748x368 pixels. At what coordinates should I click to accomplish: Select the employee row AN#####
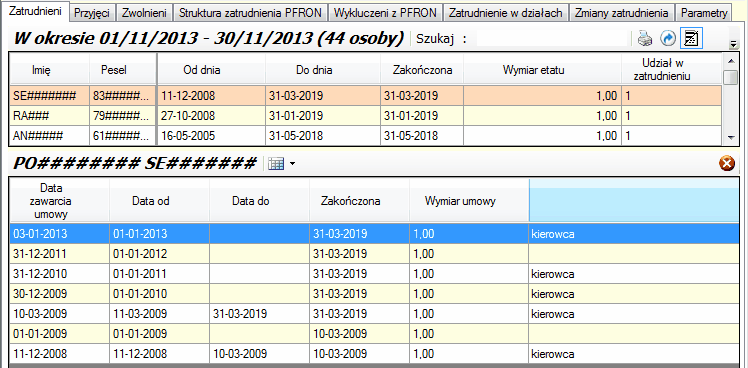tap(365, 136)
